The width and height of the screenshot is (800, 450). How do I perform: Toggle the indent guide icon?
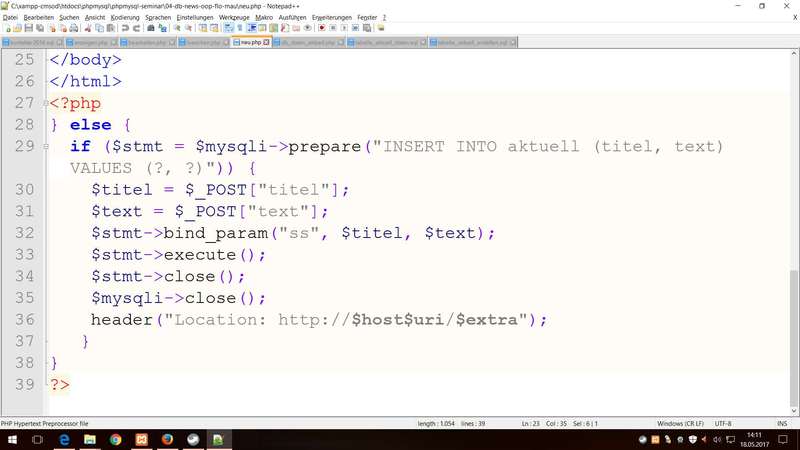tap(252, 28)
